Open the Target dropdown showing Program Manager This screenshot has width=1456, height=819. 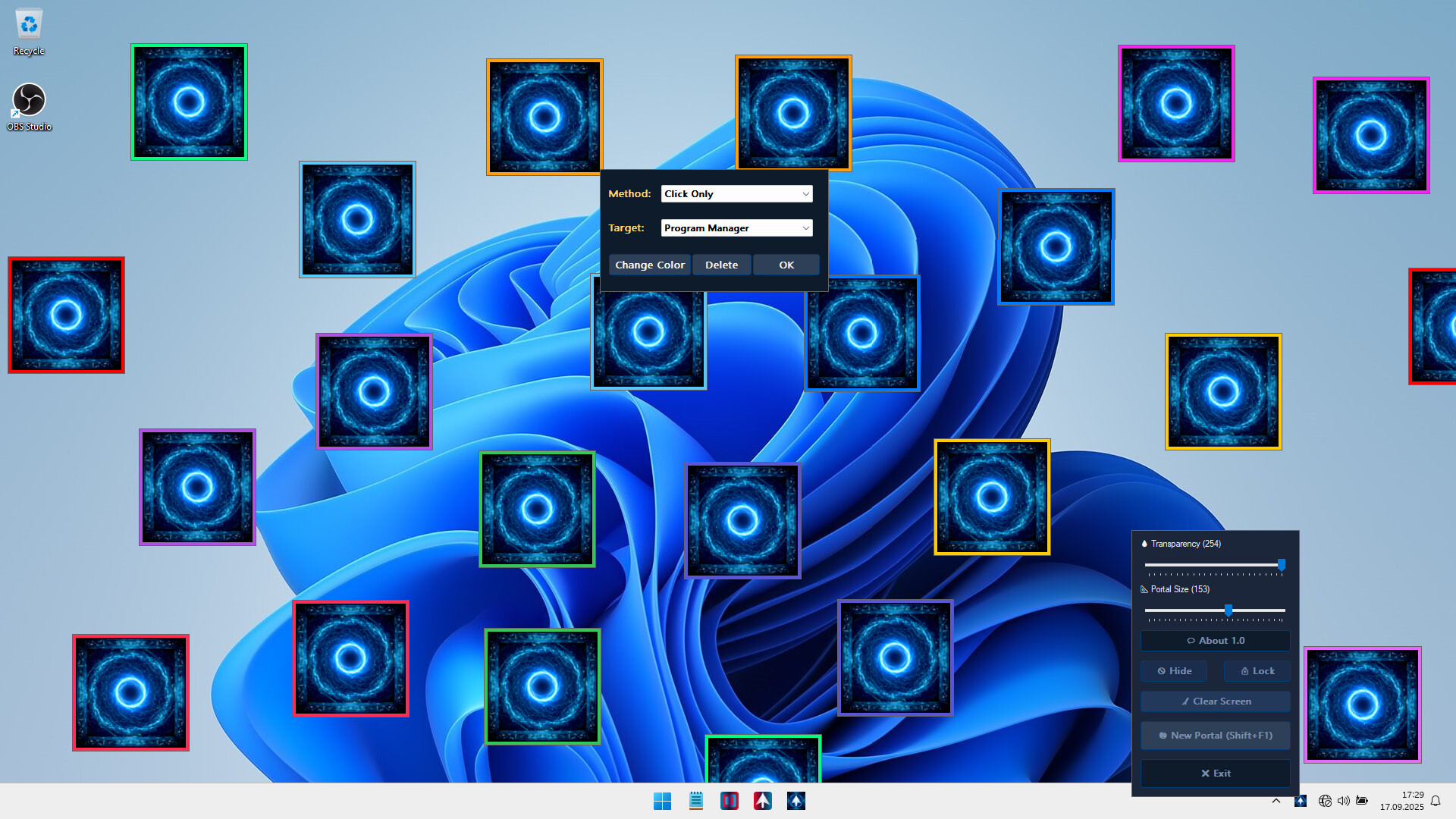coord(736,227)
